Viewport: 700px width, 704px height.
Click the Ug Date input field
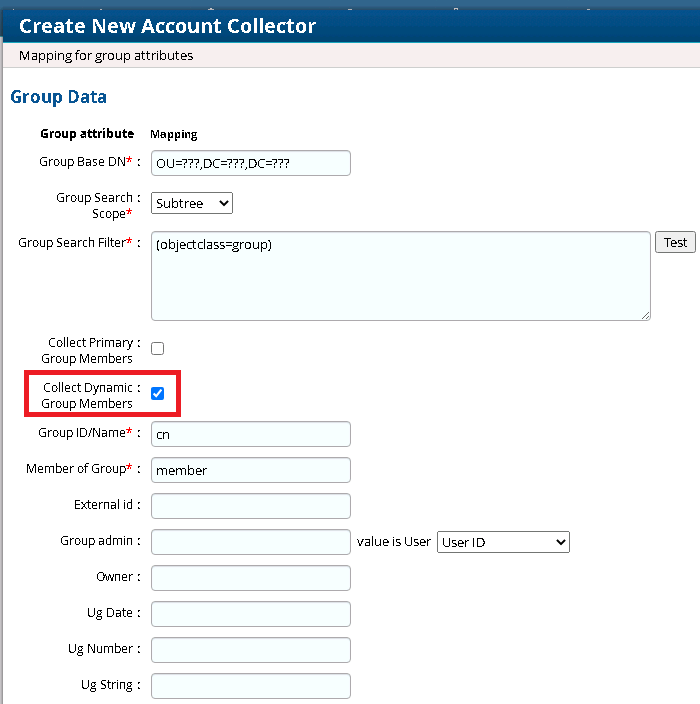pyautogui.click(x=250, y=614)
